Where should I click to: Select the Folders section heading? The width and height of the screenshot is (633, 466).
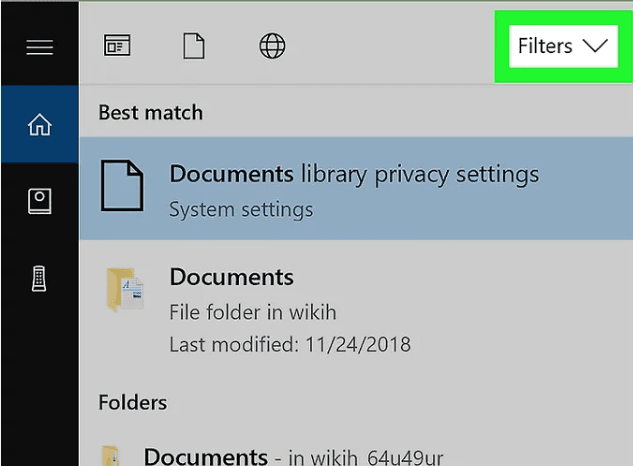pyautogui.click(x=132, y=402)
